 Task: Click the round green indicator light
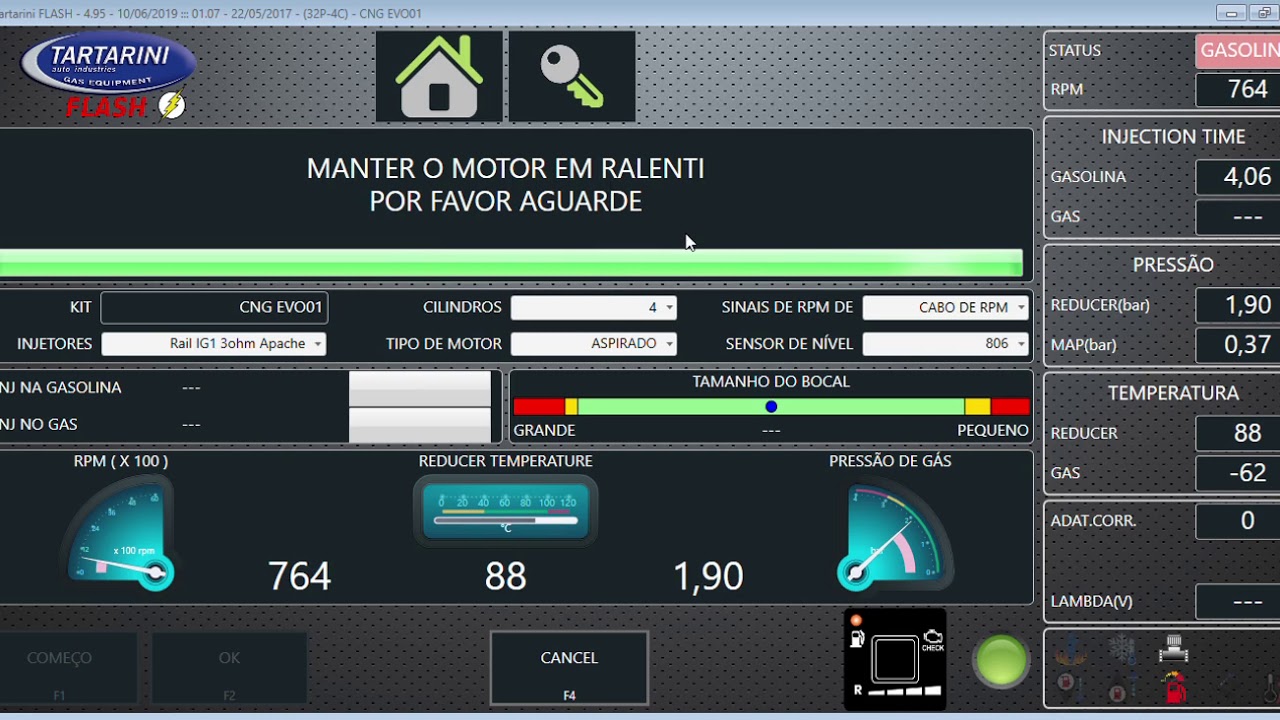click(1001, 661)
